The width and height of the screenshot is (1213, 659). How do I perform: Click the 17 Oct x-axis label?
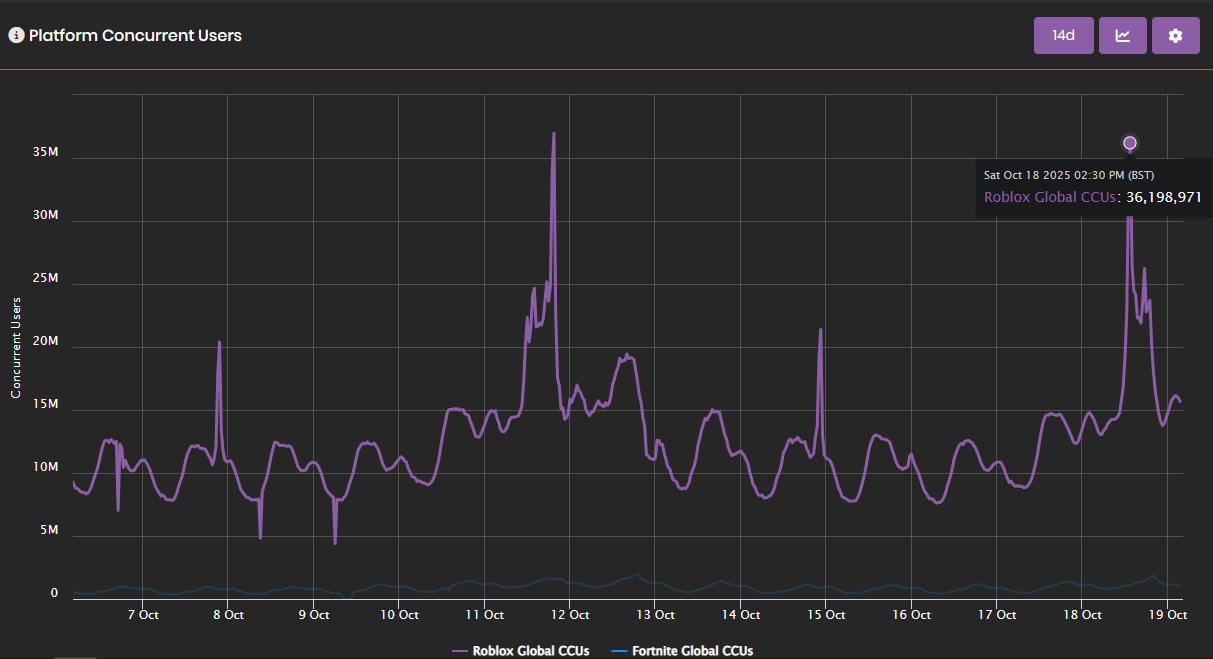point(997,615)
